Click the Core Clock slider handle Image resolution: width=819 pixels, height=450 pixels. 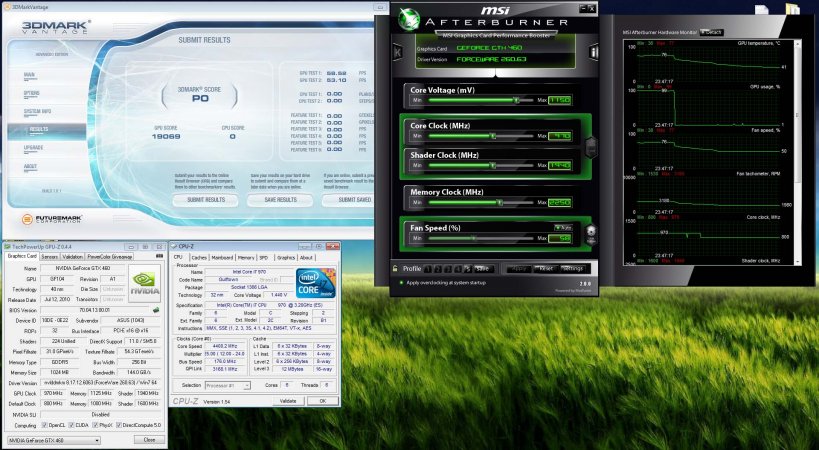click(x=493, y=136)
